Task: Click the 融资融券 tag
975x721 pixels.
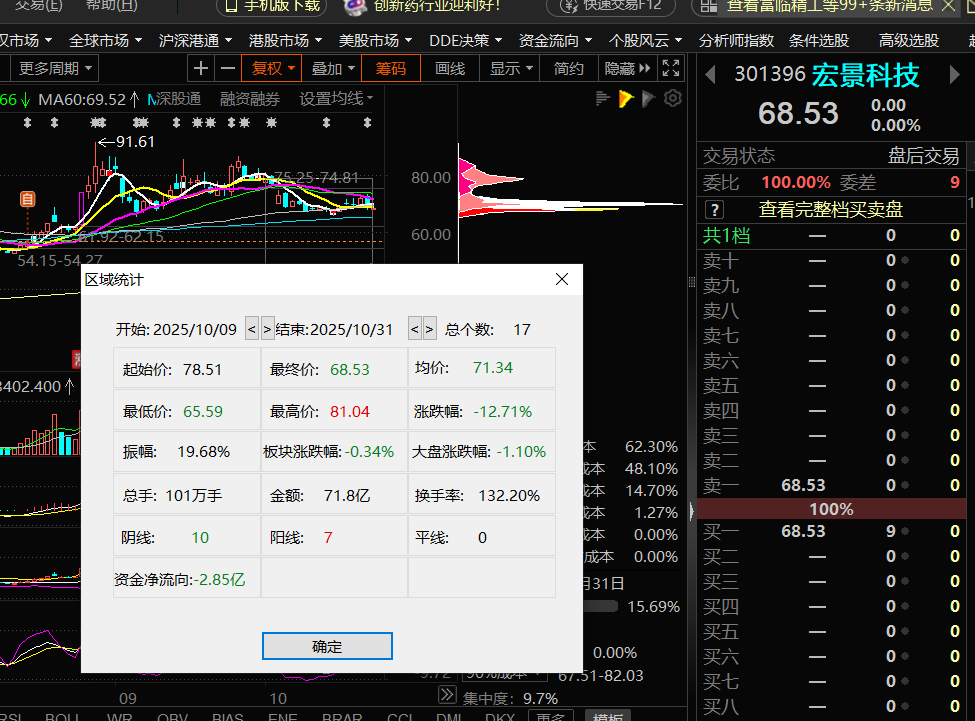Action: (249, 99)
